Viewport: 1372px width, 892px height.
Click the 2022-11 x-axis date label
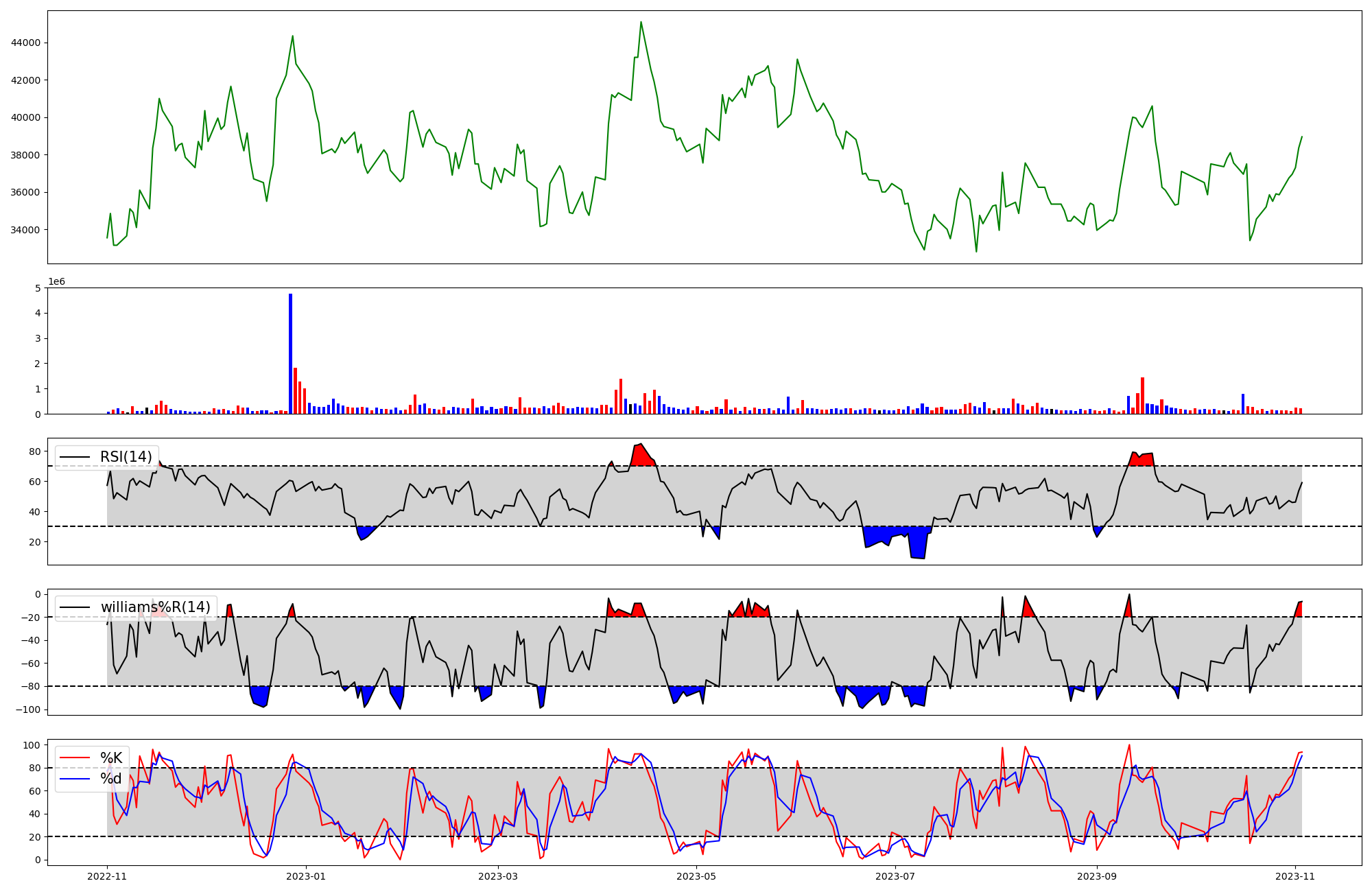(x=107, y=876)
